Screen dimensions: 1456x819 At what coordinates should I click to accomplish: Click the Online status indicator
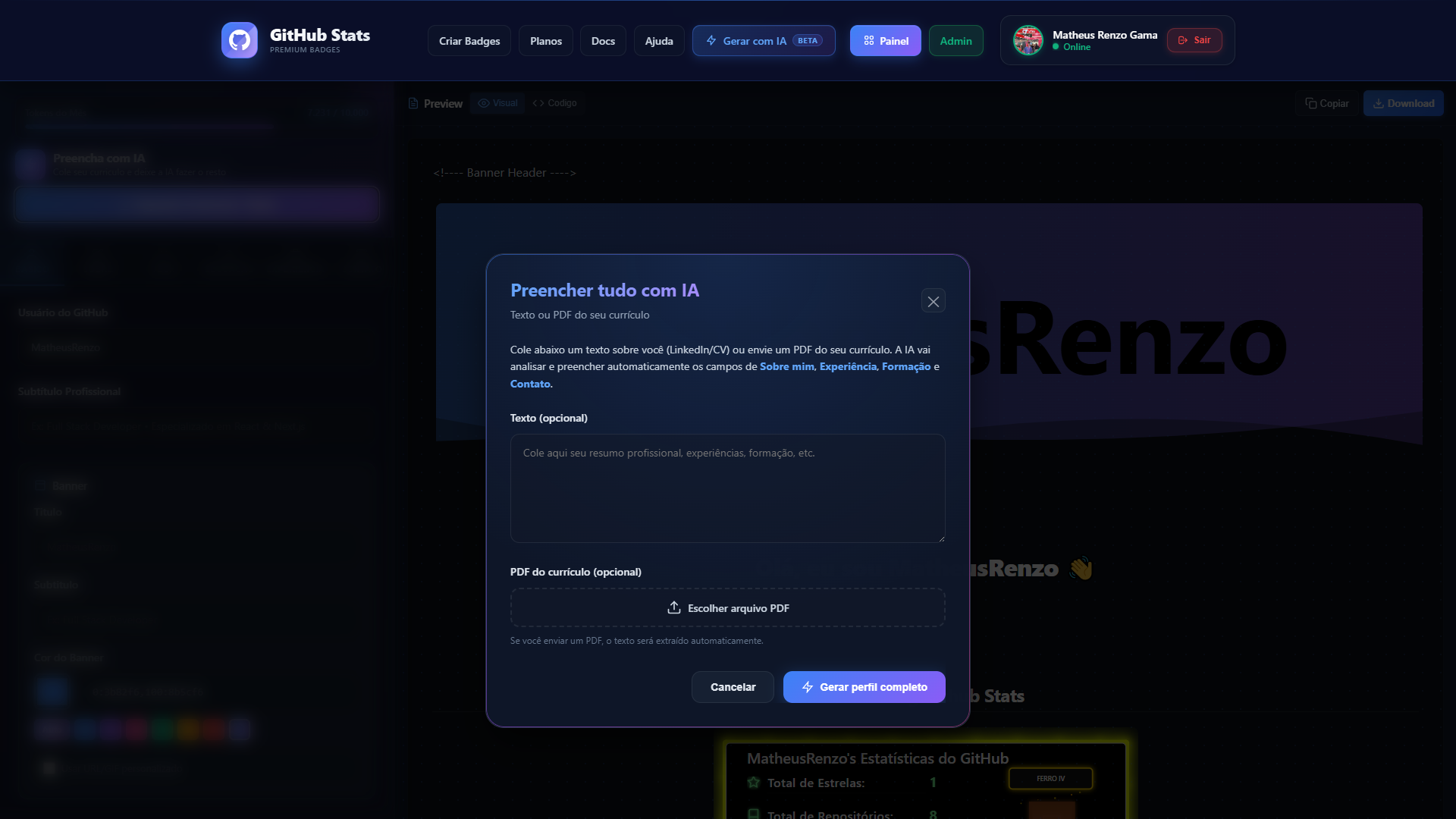pos(1071,47)
